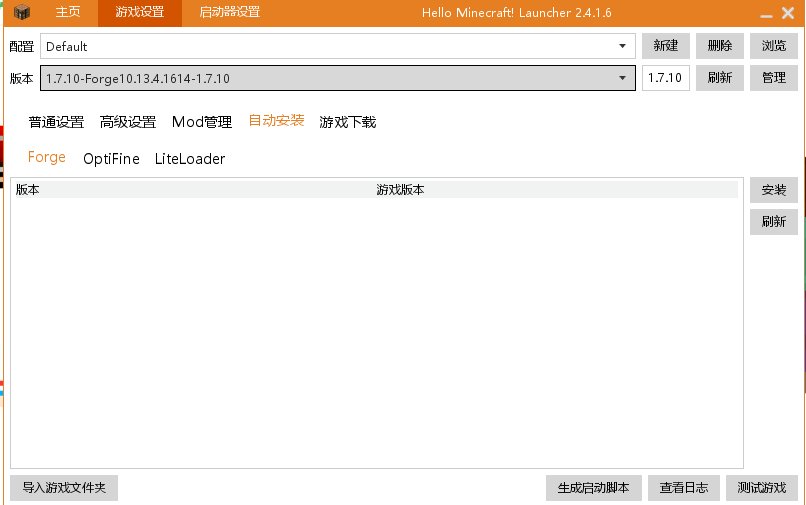Image resolution: width=806 pixels, height=505 pixels.
Task: Open the 游戏下载 sub-tab
Action: (x=348, y=122)
